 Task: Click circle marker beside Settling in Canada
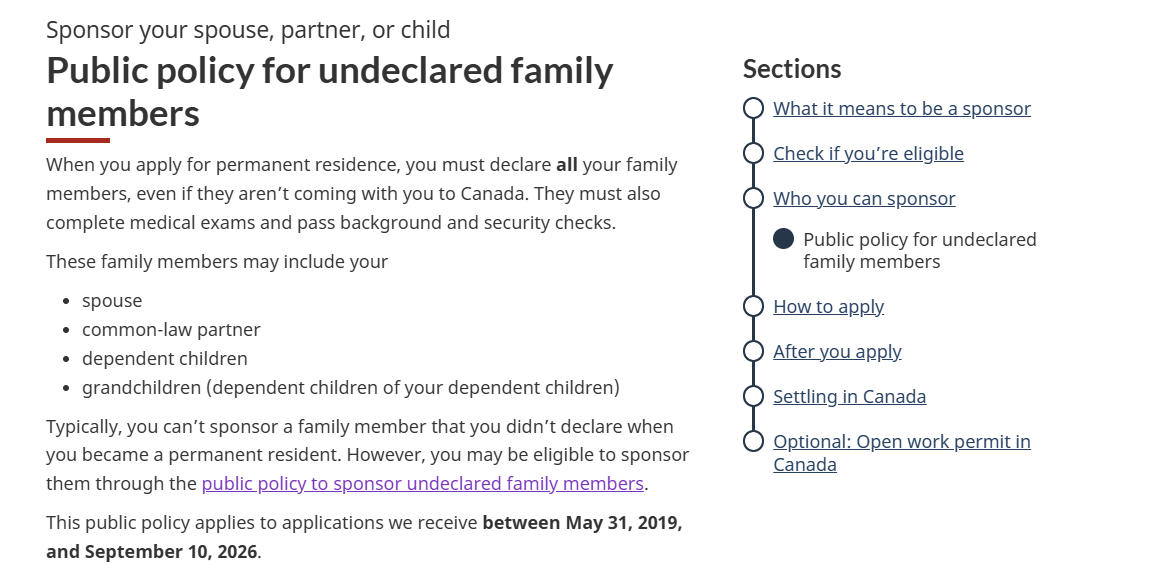click(753, 396)
